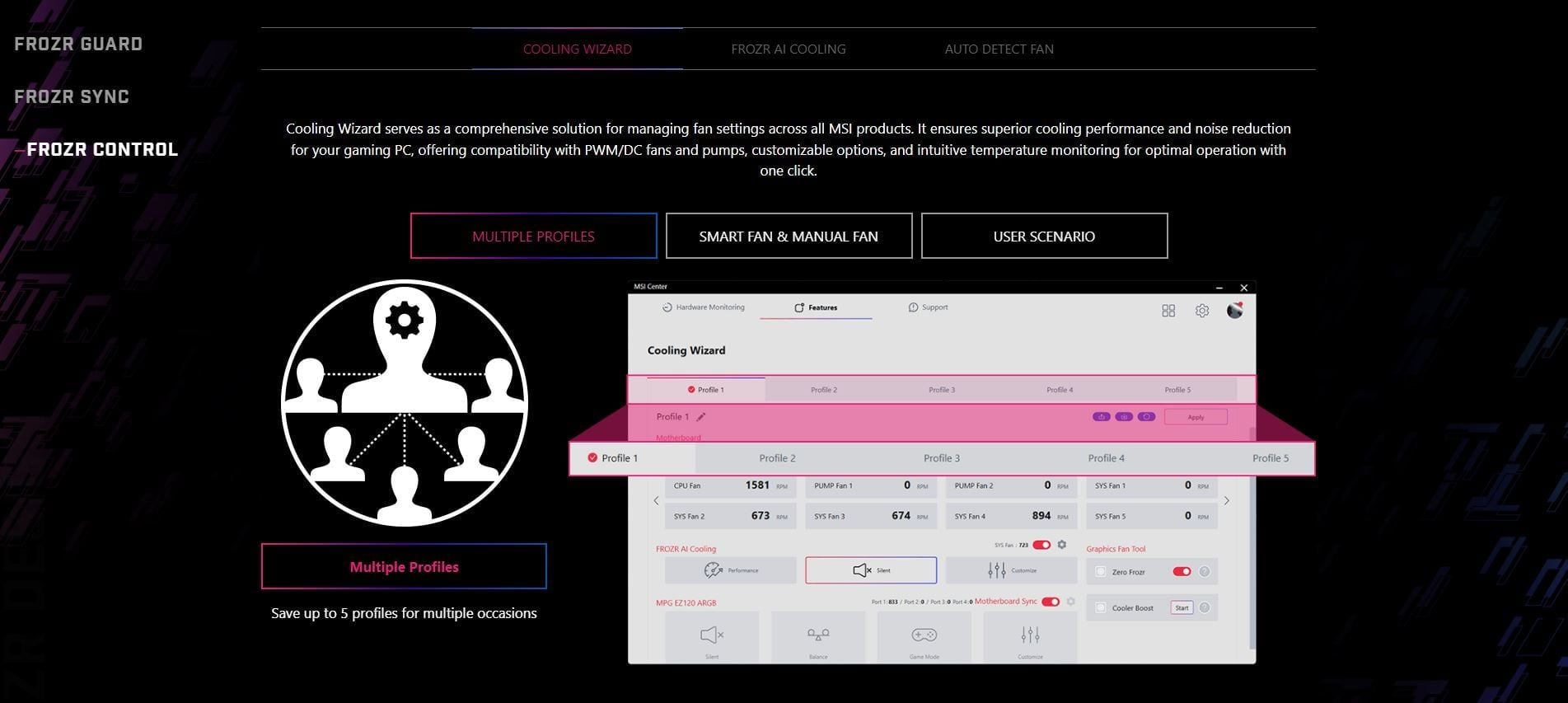Disable the Motherboard Sync toggle

coord(1051,602)
